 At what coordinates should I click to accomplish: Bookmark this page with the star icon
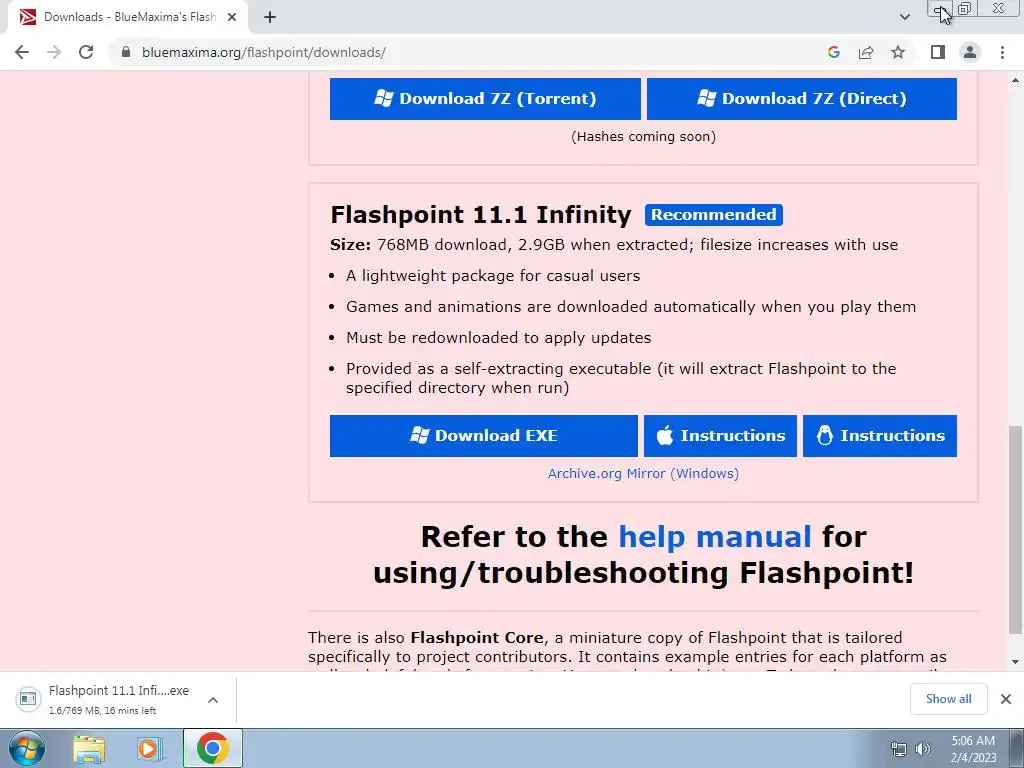tap(898, 52)
